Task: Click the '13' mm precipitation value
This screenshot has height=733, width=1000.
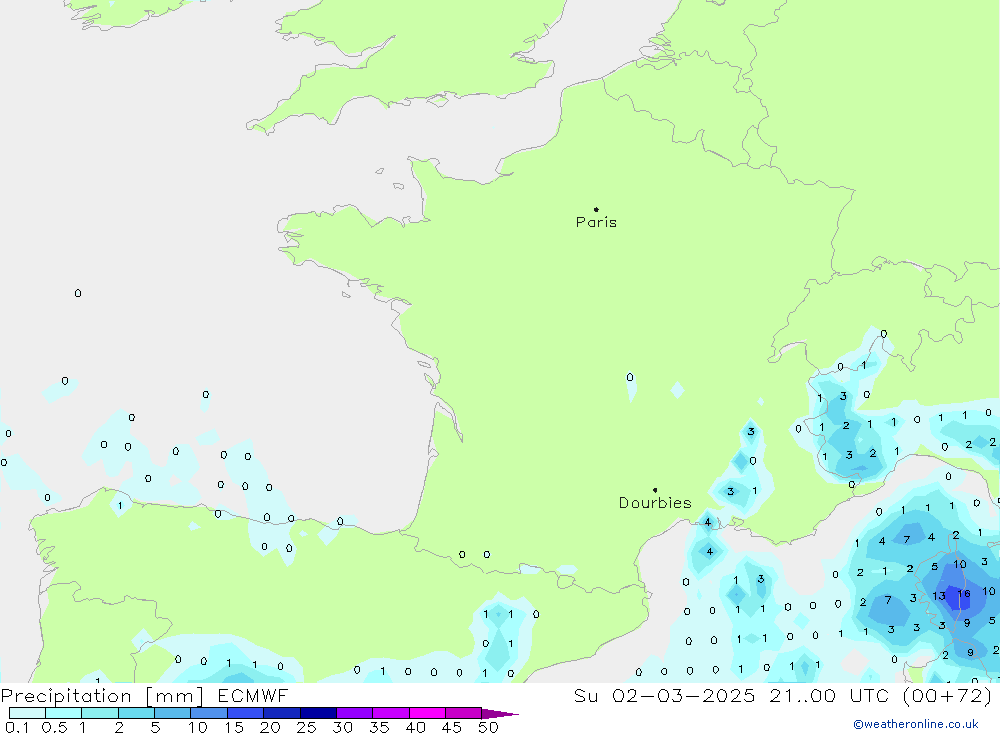Action: 939,596
